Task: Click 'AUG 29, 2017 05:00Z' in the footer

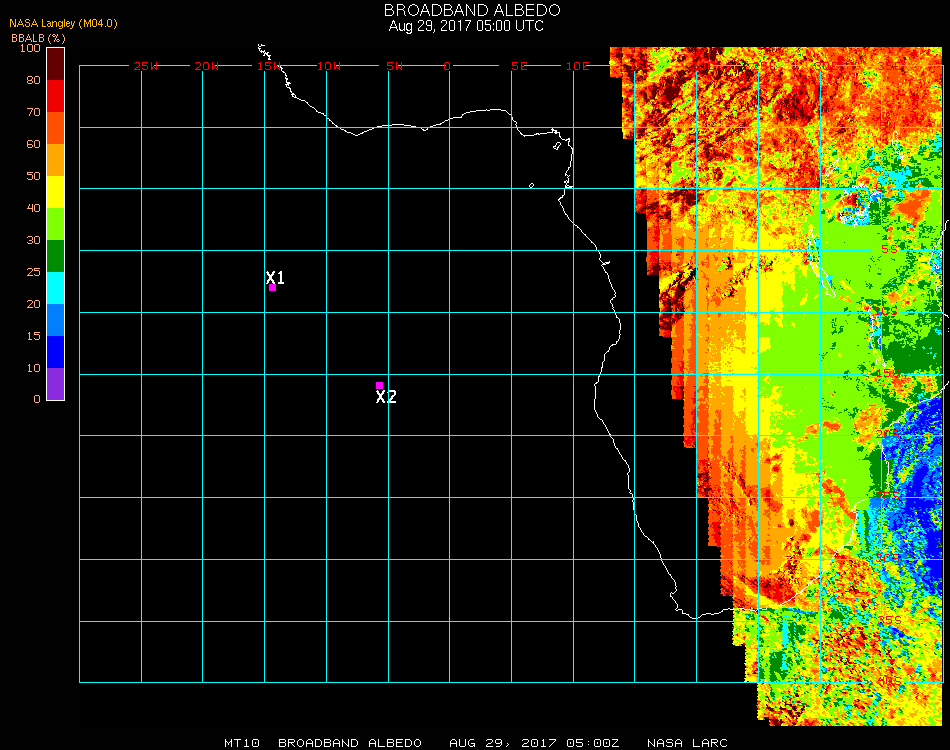Action: click(534, 743)
